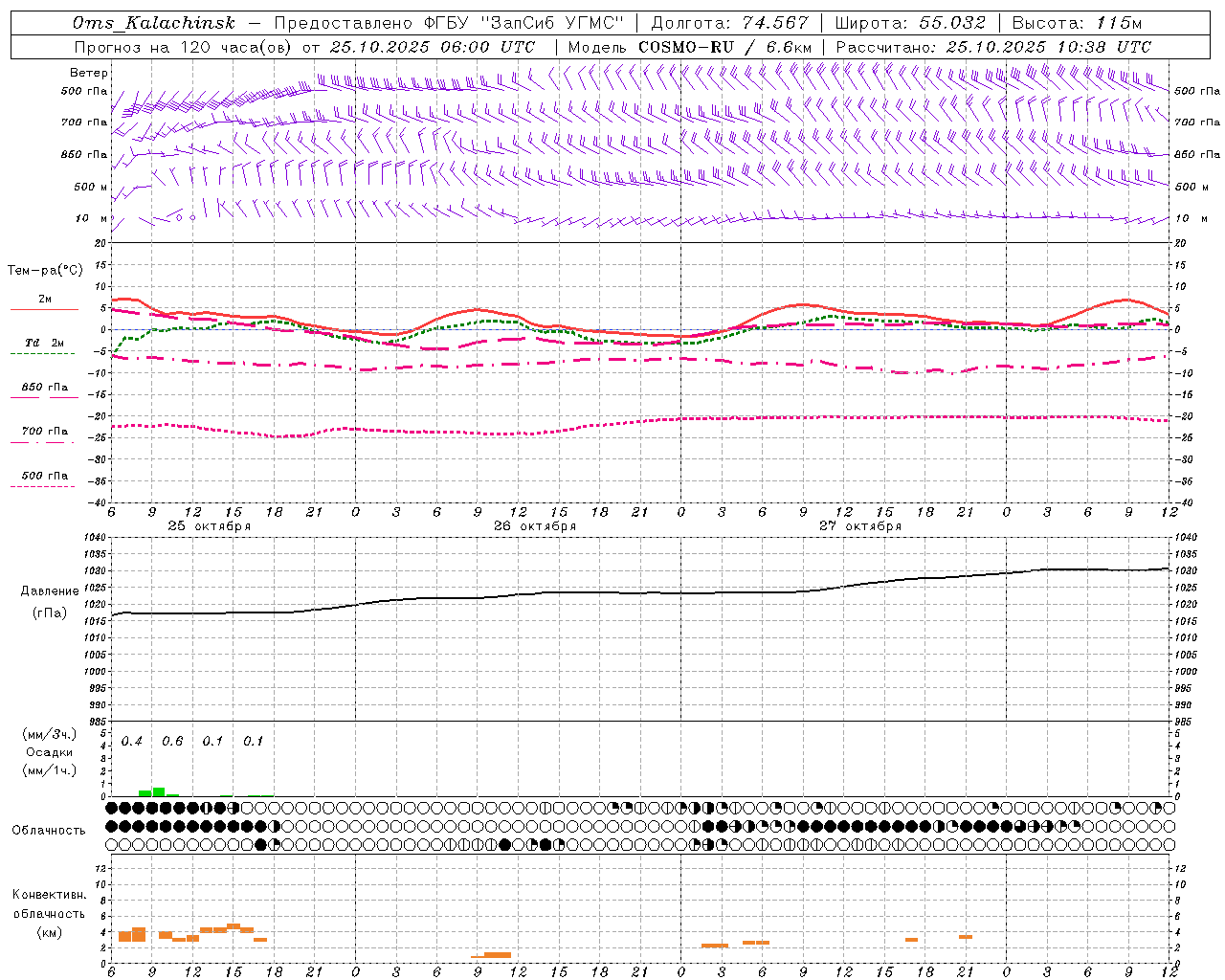The image size is (1225, 980).
Task: Click the Облачность row label
Action: click(49, 830)
